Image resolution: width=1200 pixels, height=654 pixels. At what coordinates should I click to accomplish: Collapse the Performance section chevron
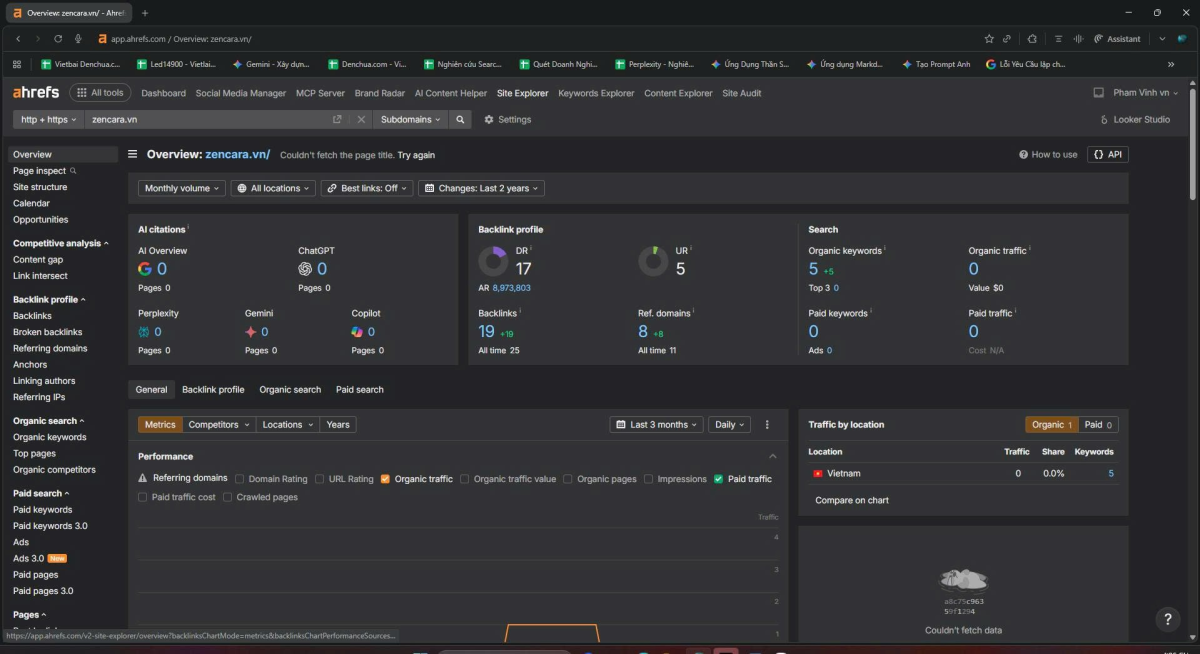[772, 457]
